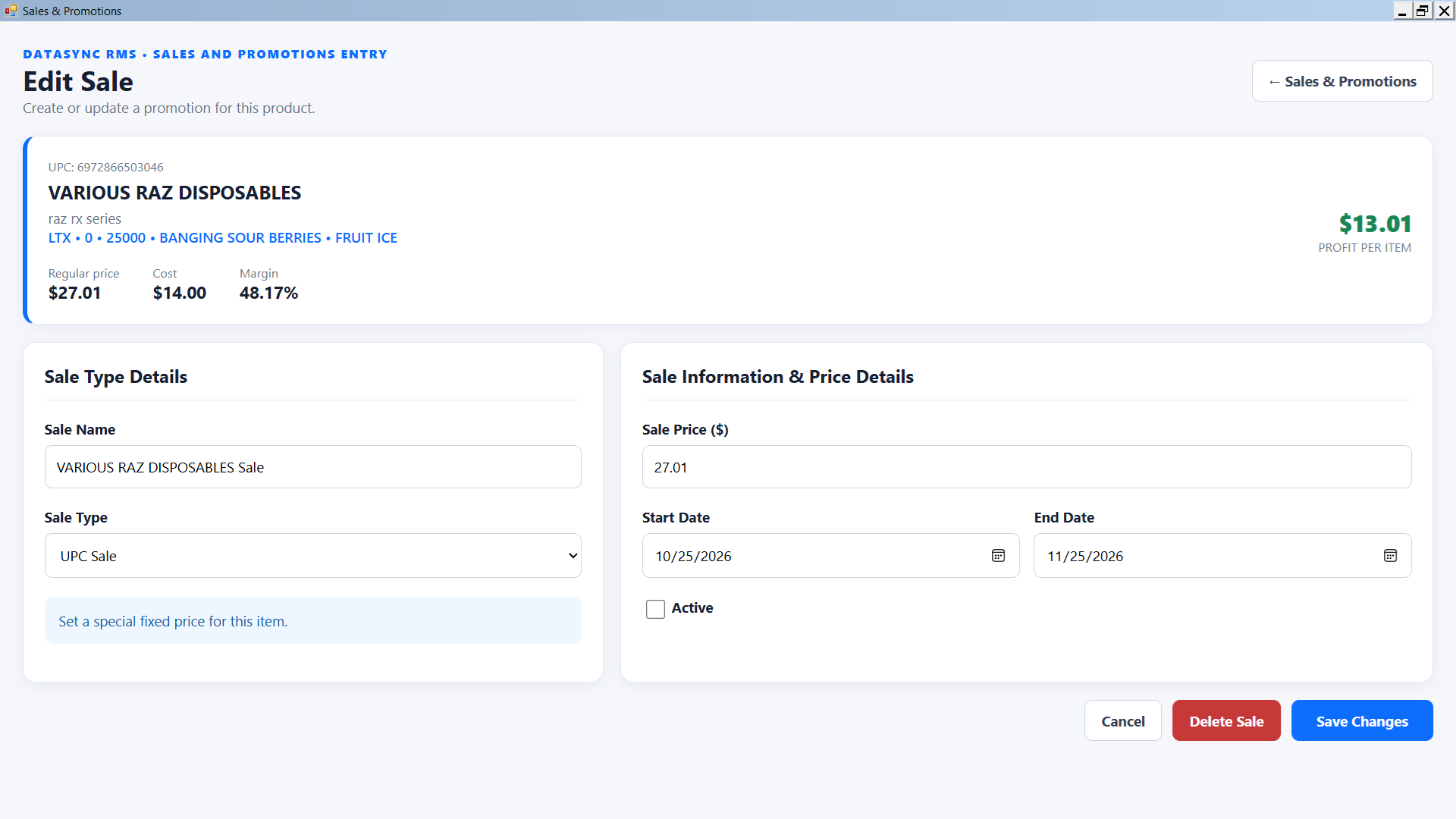The height and width of the screenshot is (819, 1456).
Task: Click the UPC: 6972866503046 text
Action: [x=106, y=168]
